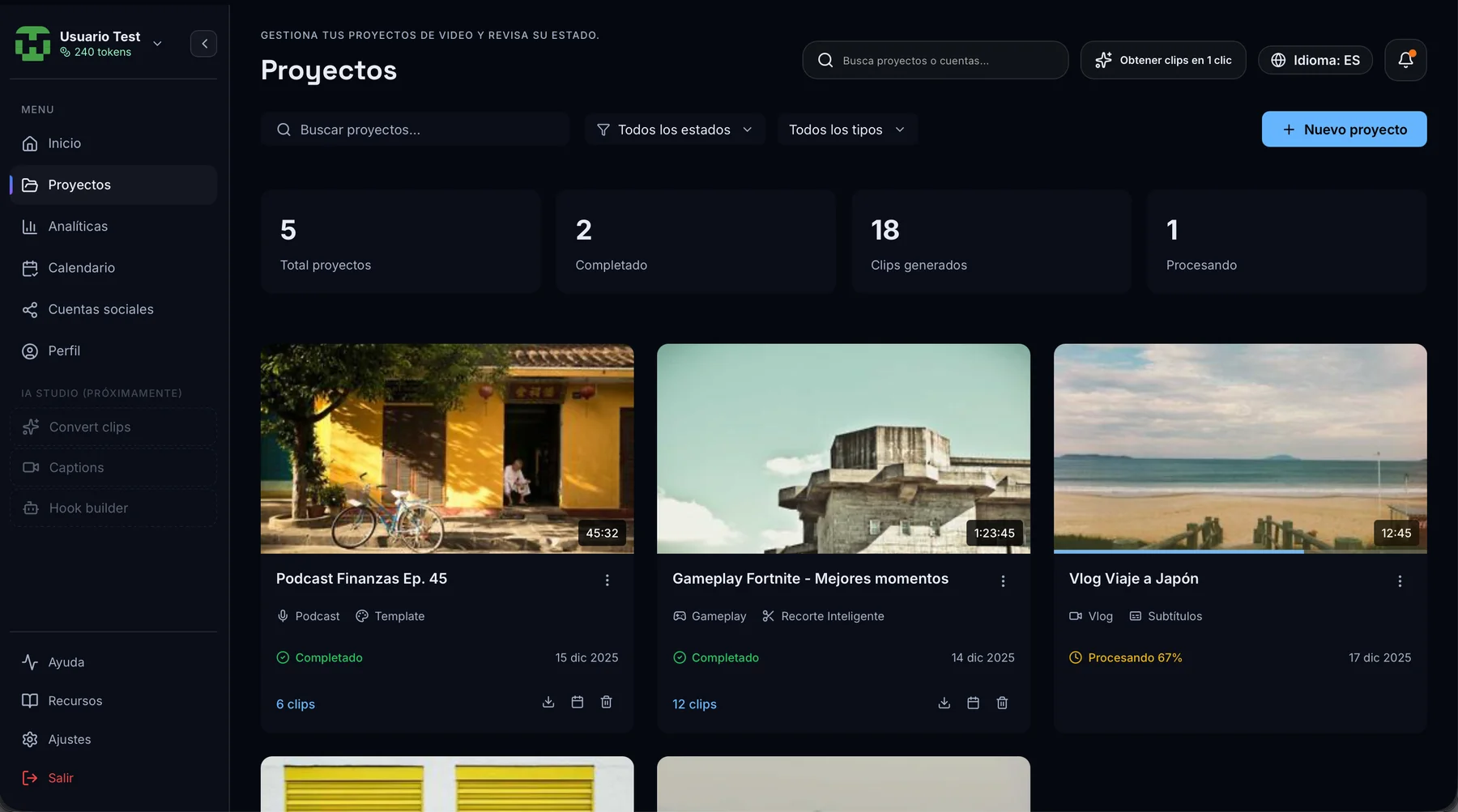This screenshot has height=812, width=1458.
Task: Click the funnel icon on states filter
Action: point(603,130)
